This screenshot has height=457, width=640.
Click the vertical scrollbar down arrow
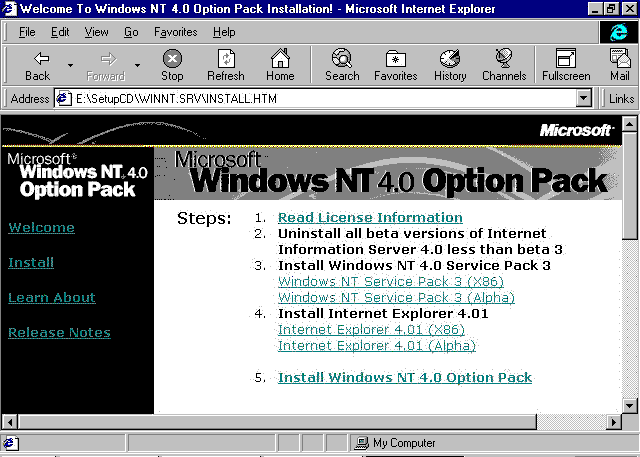[630, 405]
